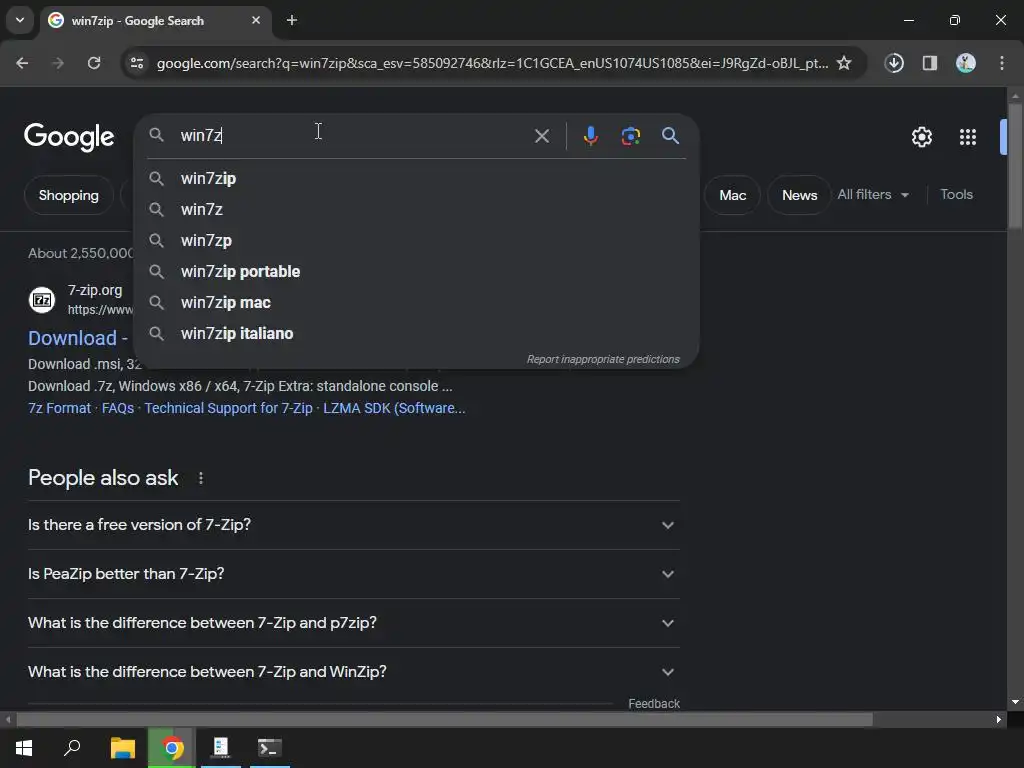The image size is (1024, 768).
Task: Expand 'difference between 7-Zip and WinZip' question
Action: (353, 672)
